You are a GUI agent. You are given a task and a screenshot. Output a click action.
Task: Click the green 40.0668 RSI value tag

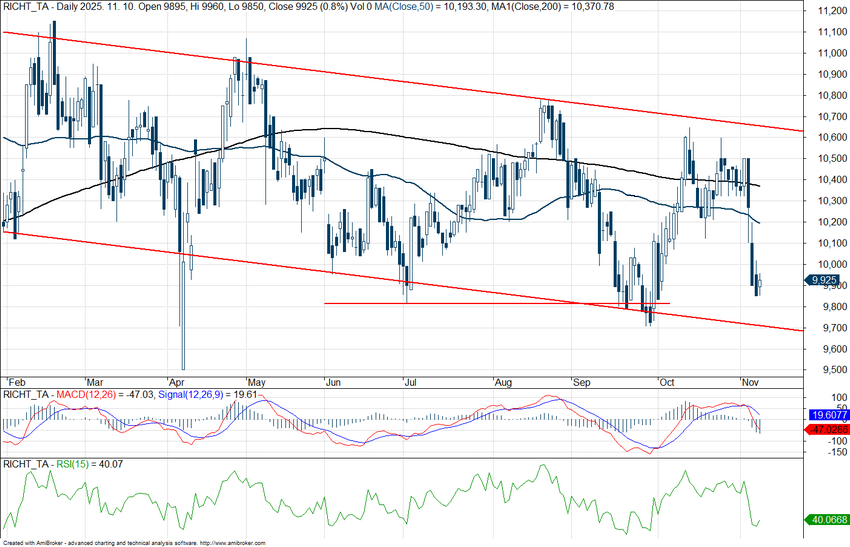pos(828,520)
